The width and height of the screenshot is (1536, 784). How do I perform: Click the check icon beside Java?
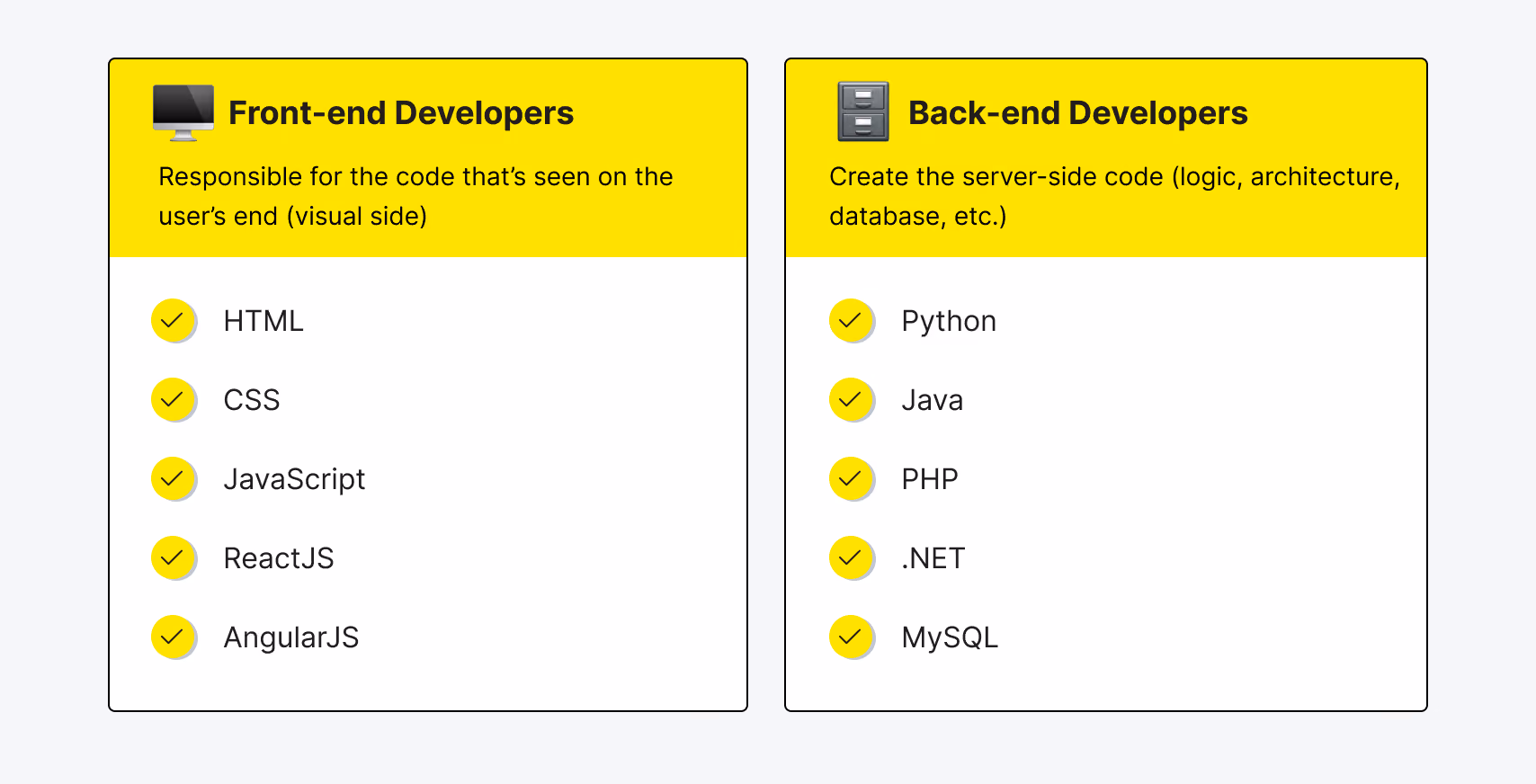(x=852, y=400)
